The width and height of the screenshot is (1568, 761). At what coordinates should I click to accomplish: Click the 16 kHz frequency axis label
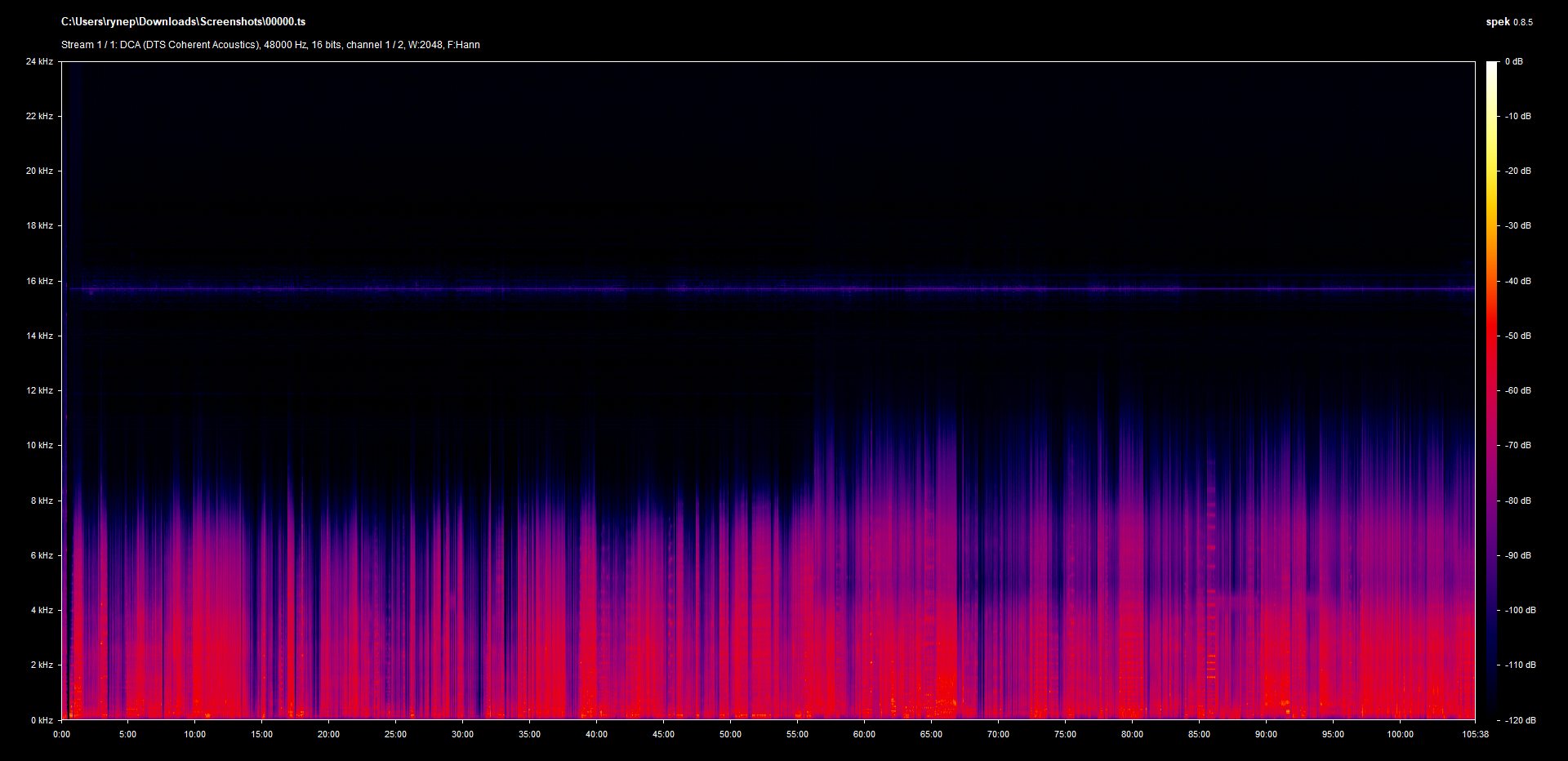click(x=39, y=281)
